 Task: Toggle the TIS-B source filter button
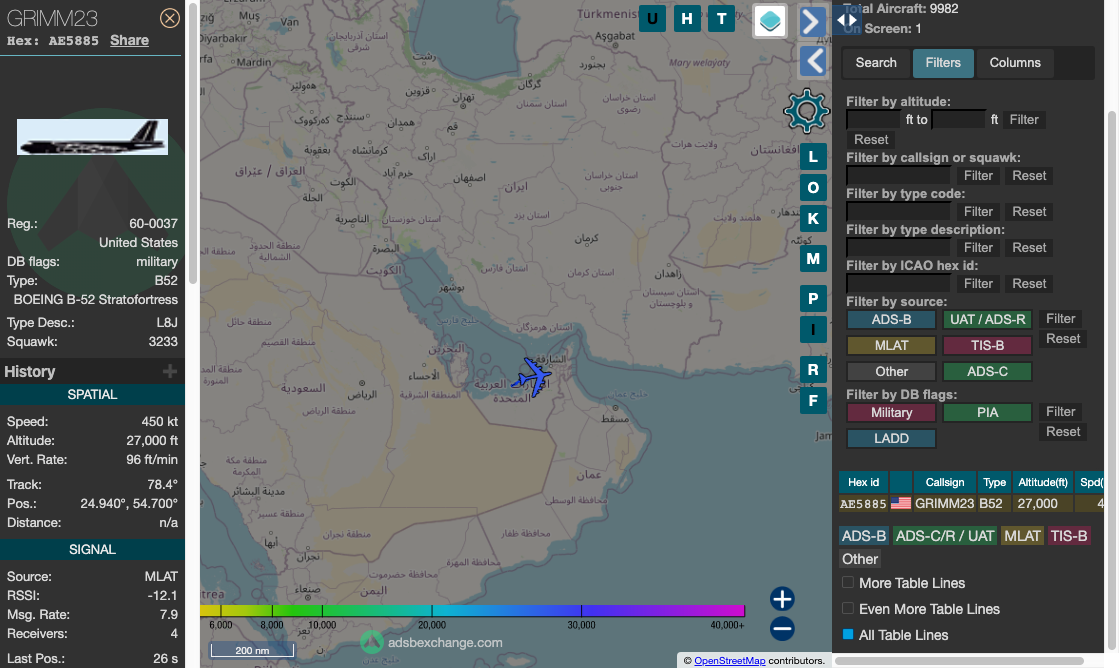pos(987,345)
